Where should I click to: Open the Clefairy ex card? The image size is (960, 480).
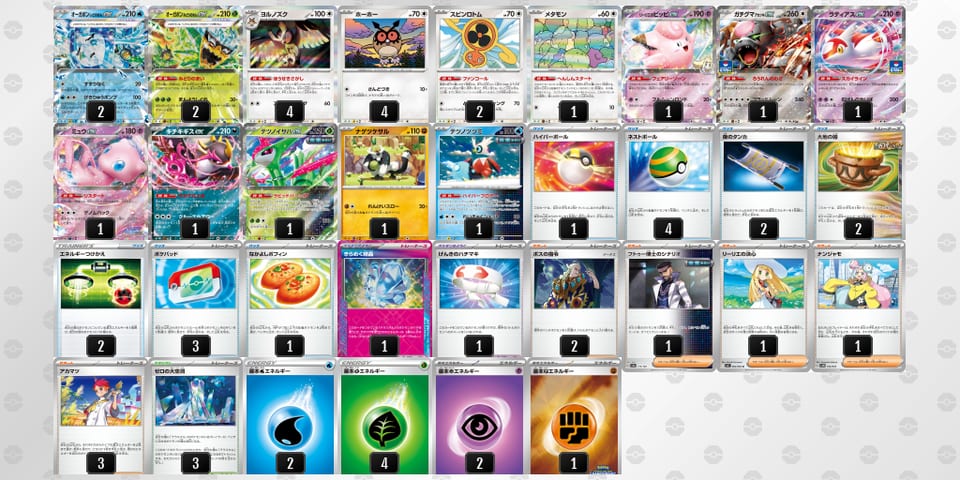pos(669,64)
